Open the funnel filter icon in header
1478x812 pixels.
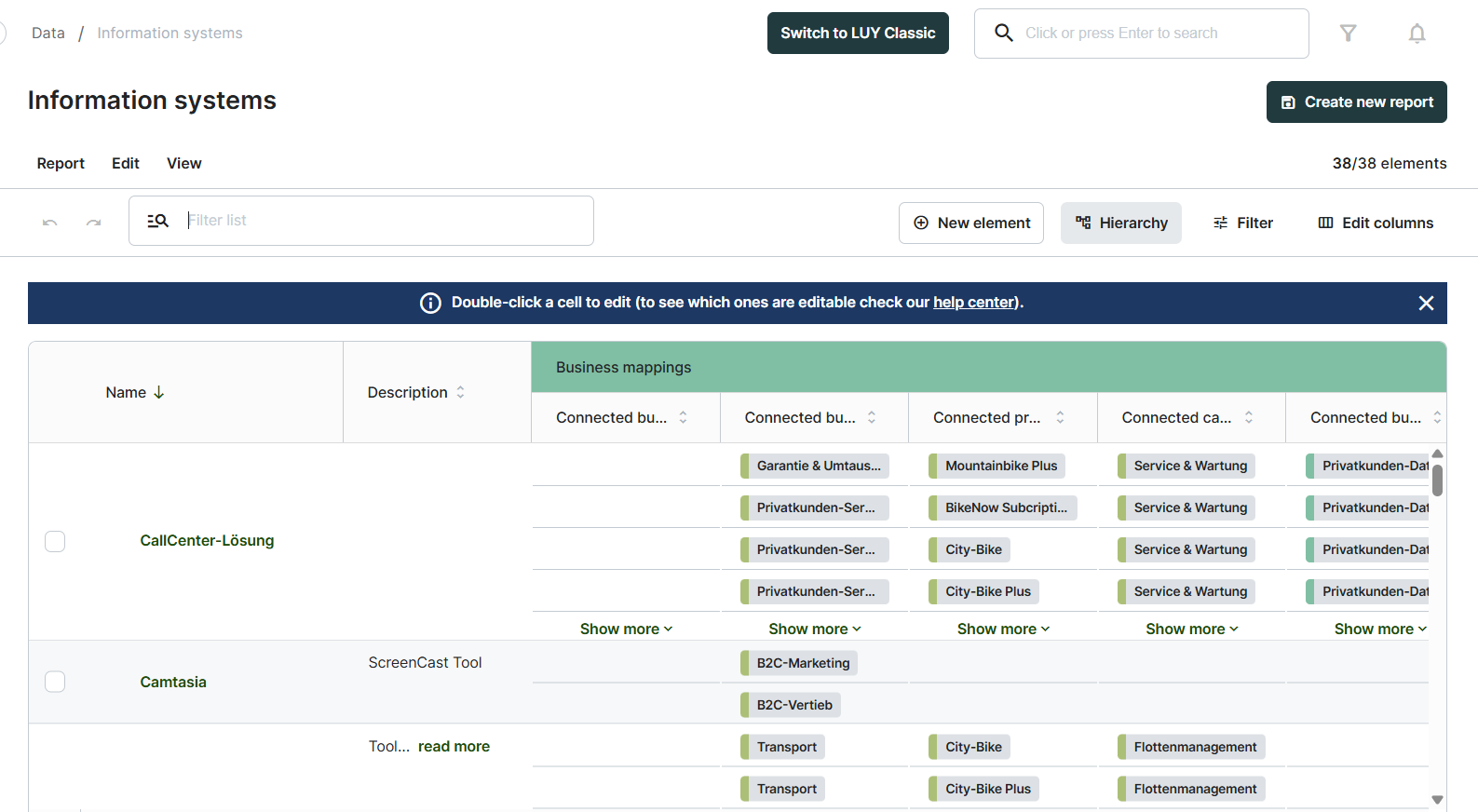click(1348, 34)
